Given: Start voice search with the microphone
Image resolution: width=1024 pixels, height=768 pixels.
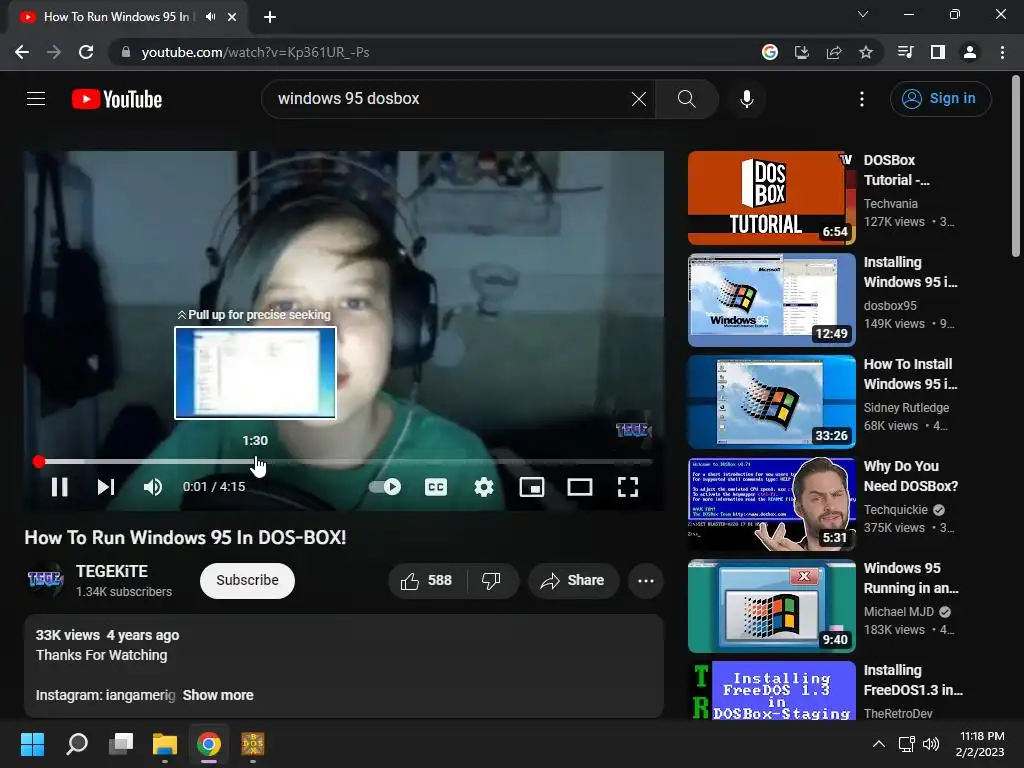Looking at the screenshot, I should tap(746, 99).
